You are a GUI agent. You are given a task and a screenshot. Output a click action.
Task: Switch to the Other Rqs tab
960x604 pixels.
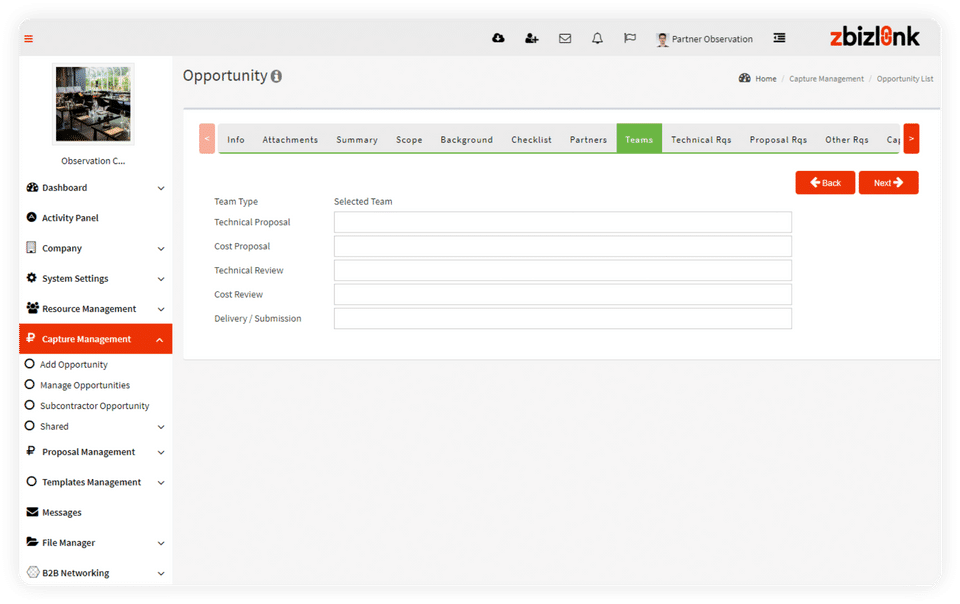pos(847,140)
